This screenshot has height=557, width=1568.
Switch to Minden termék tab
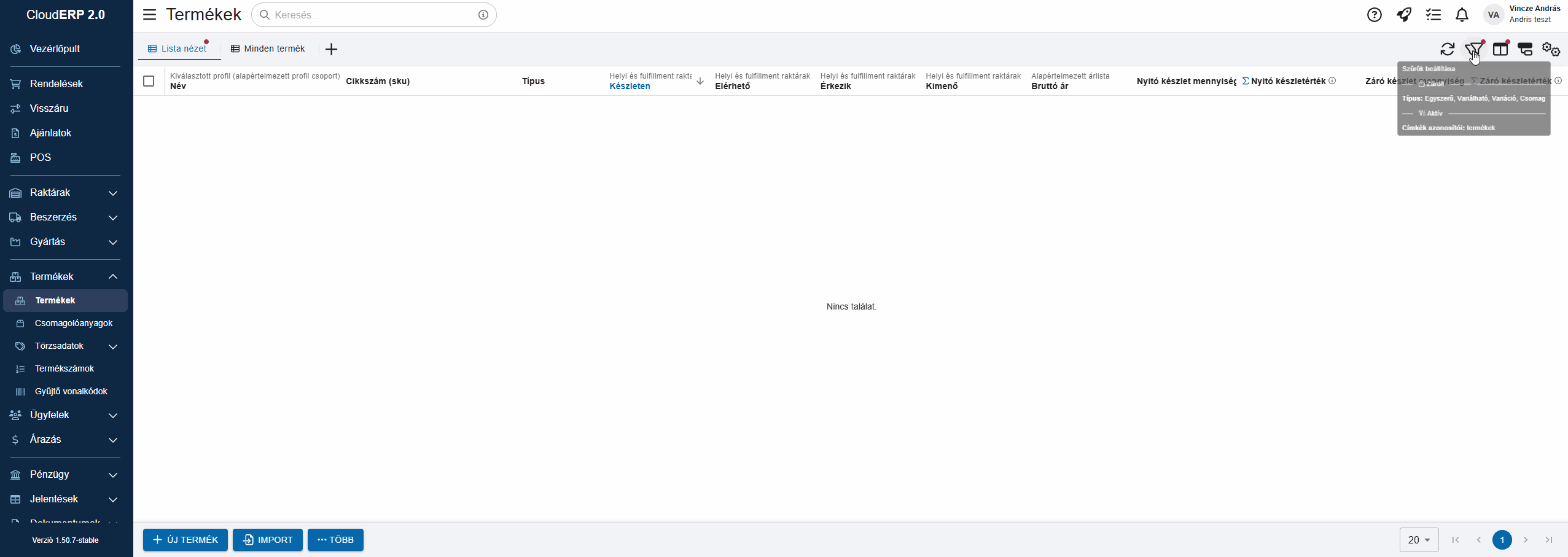268,49
